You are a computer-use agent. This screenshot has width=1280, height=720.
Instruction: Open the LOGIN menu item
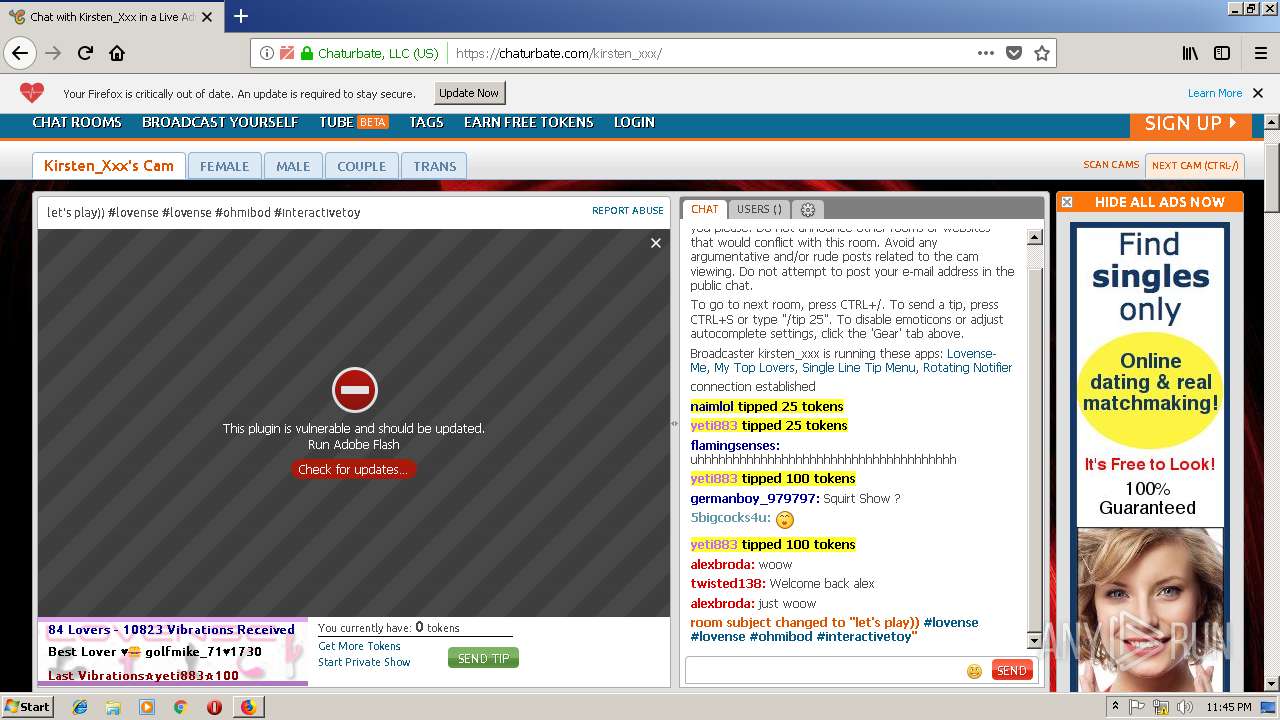tap(634, 122)
